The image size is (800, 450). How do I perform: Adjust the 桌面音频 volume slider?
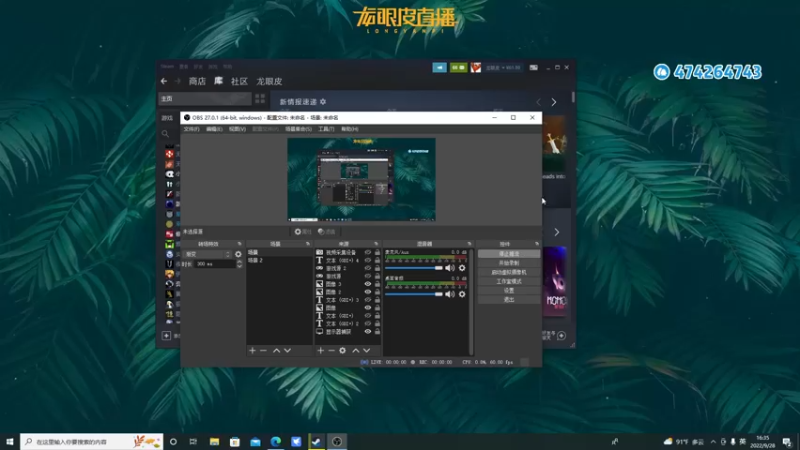414,294
